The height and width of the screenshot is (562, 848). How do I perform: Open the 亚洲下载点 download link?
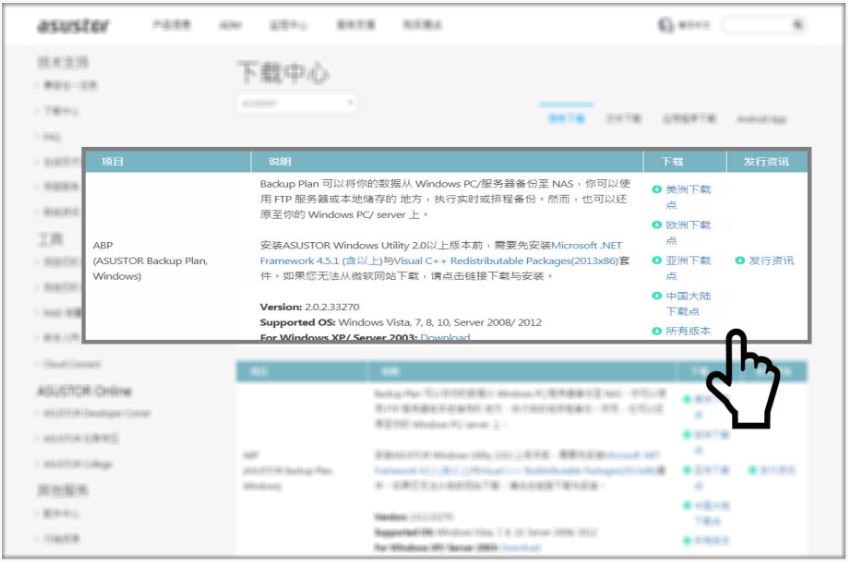pos(687,268)
